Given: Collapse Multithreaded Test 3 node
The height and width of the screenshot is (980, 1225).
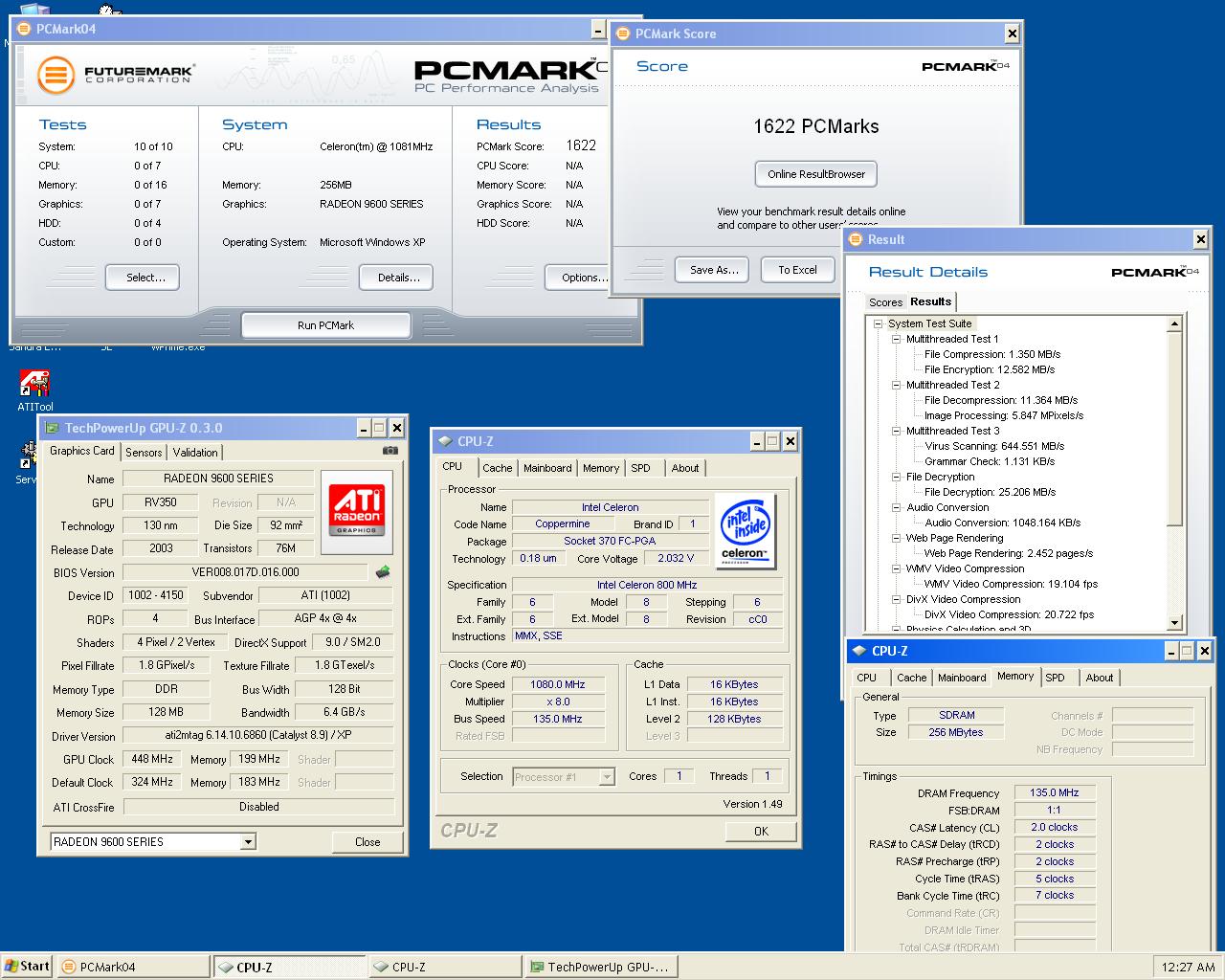Looking at the screenshot, I should 896,431.
